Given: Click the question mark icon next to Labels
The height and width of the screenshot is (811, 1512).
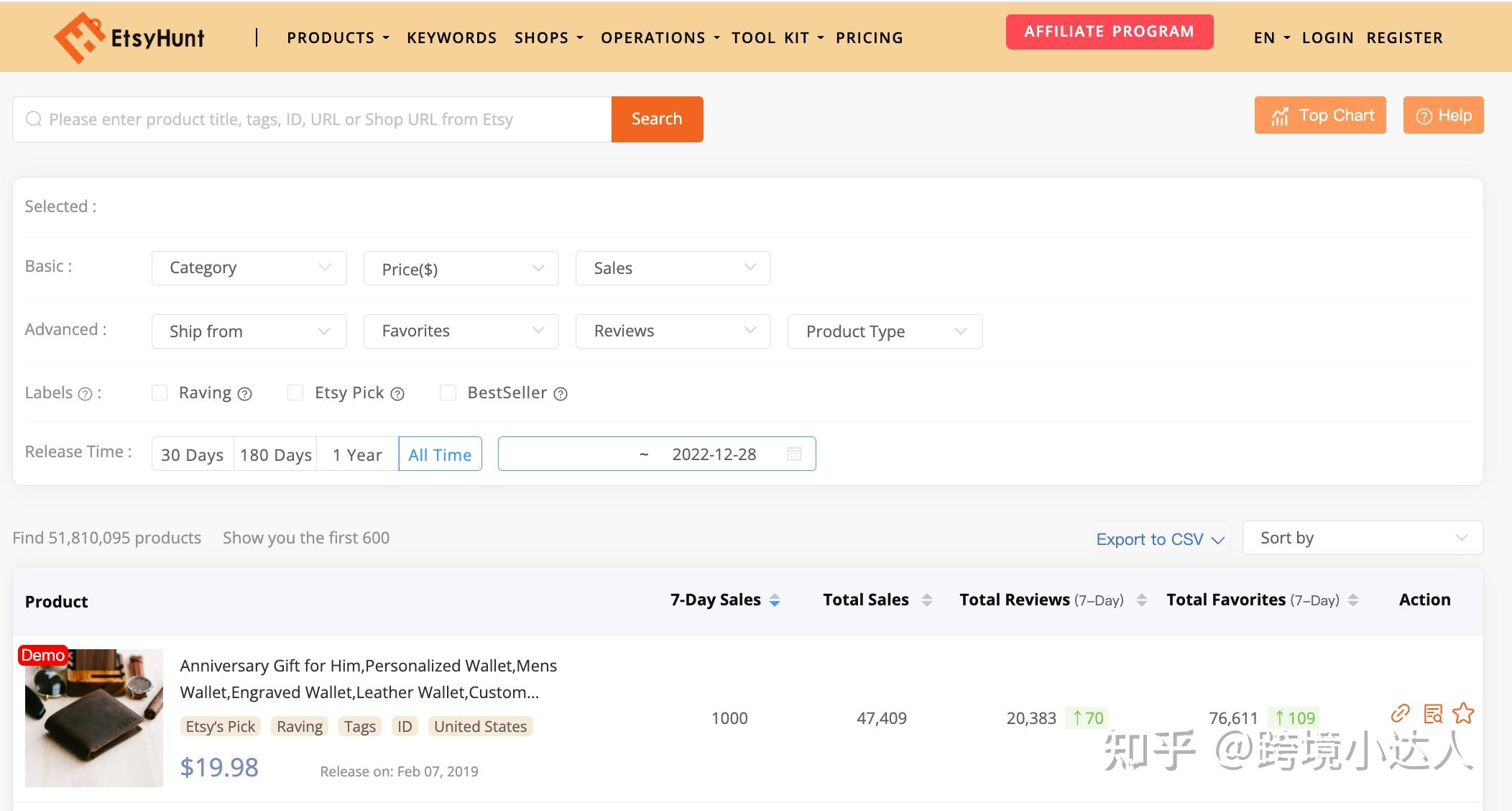Looking at the screenshot, I should click(x=86, y=394).
